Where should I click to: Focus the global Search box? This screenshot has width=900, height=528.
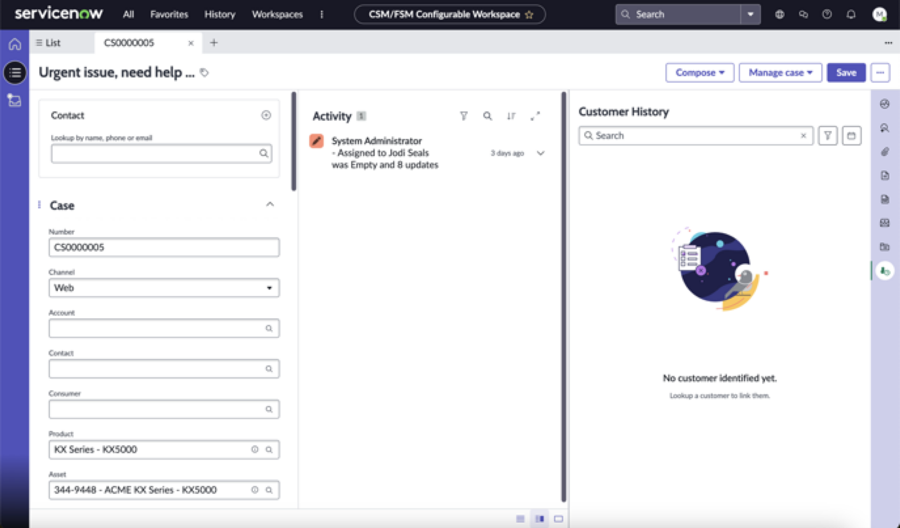click(x=678, y=14)
